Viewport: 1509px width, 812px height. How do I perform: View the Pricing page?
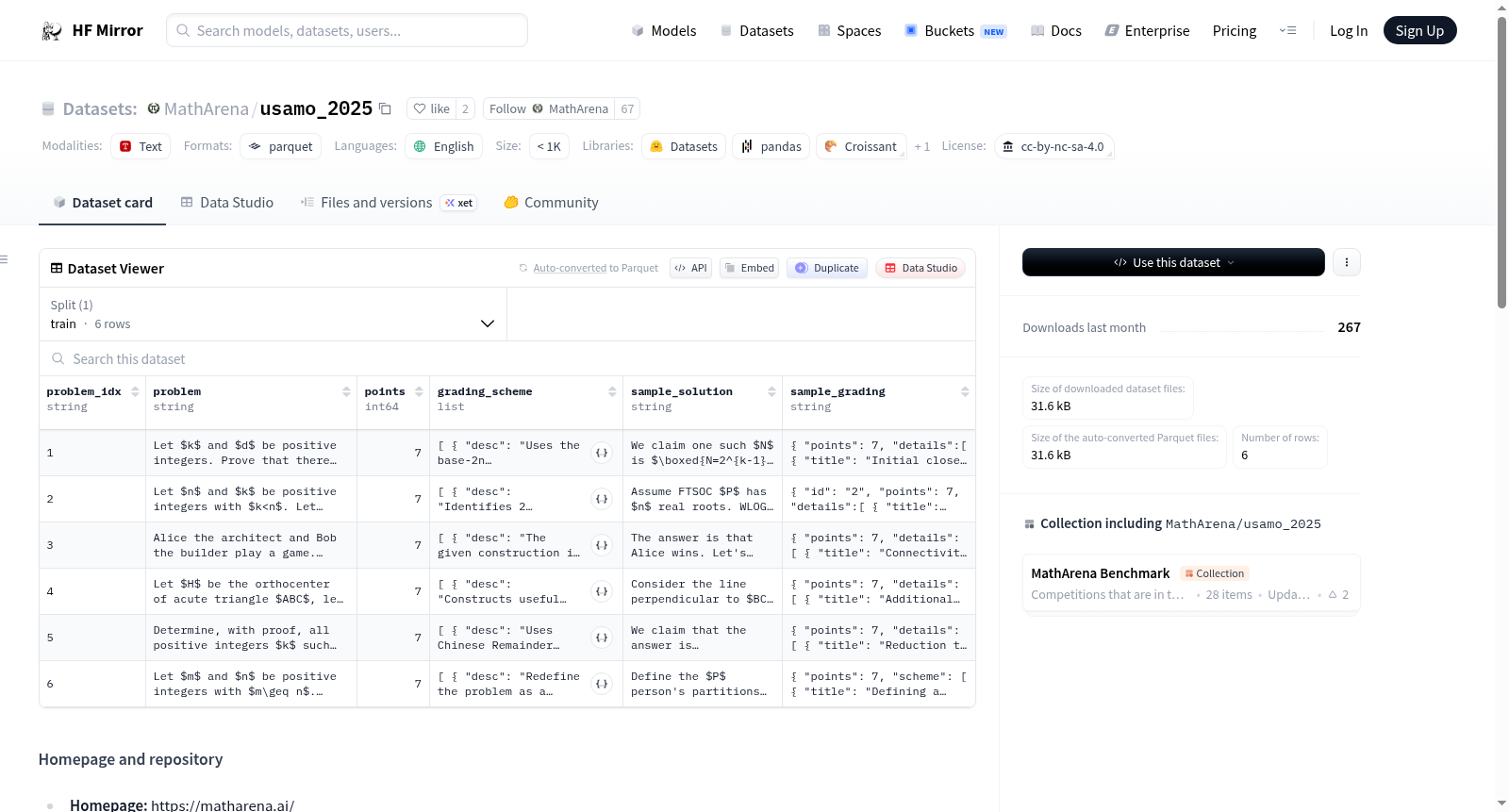point(1235,31)
